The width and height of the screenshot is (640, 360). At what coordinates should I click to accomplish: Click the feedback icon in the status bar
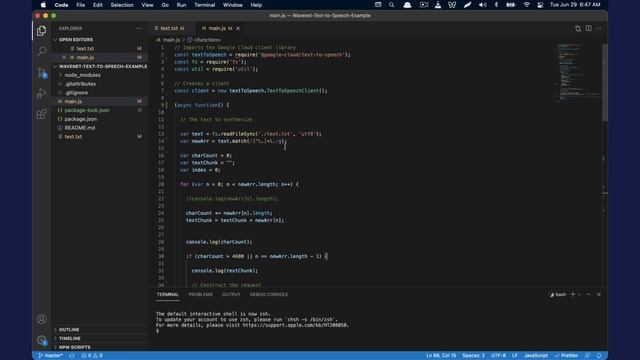pos(587,356)
